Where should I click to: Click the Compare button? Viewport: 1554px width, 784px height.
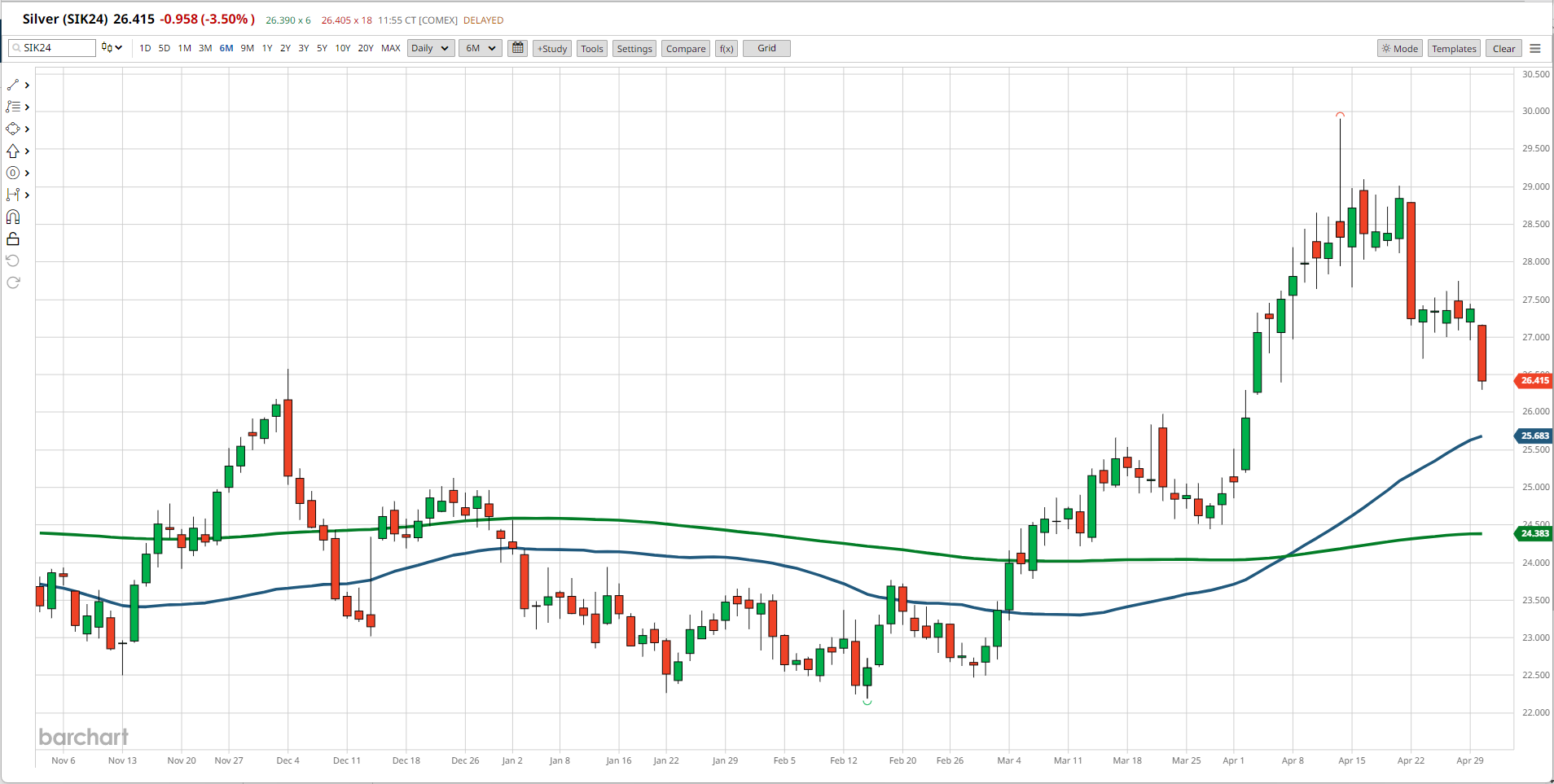(x=686, y=49)
